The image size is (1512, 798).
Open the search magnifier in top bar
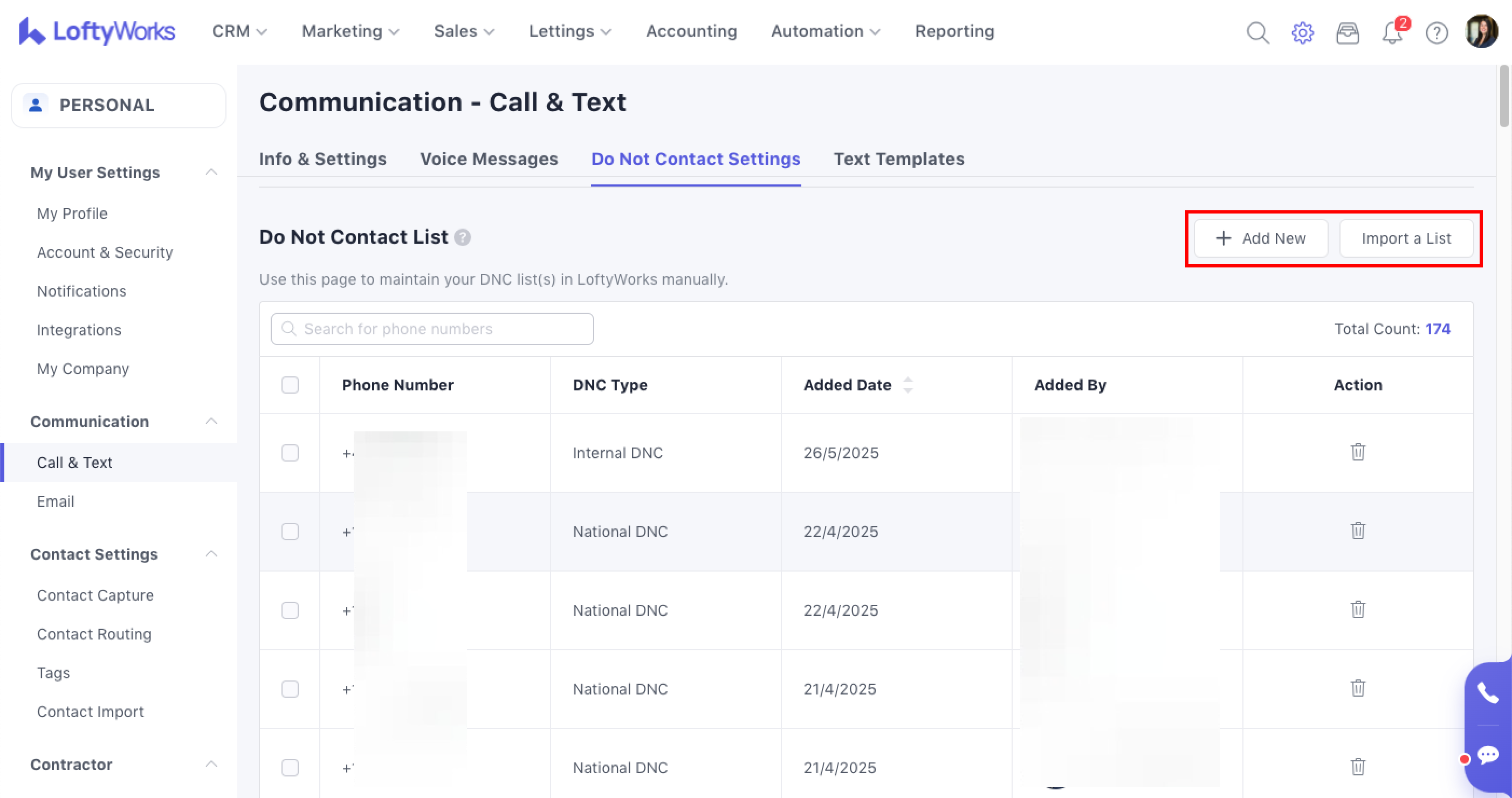tap(1257, 32)
